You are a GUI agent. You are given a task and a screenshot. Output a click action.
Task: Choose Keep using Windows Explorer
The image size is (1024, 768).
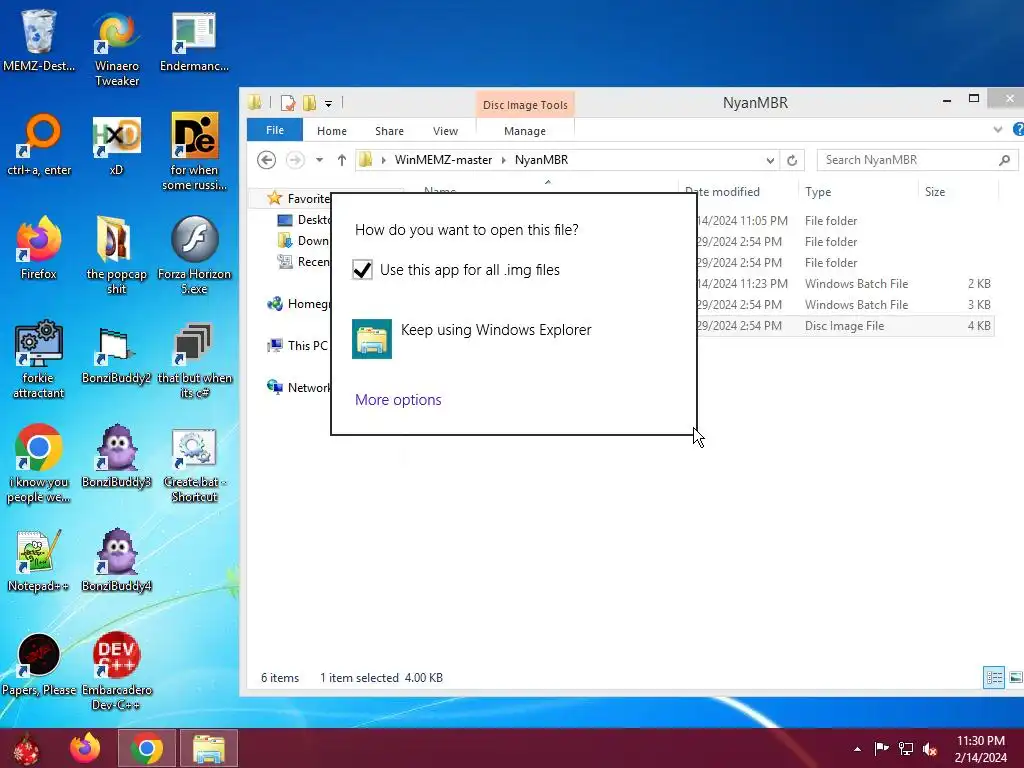click(513, 338)
